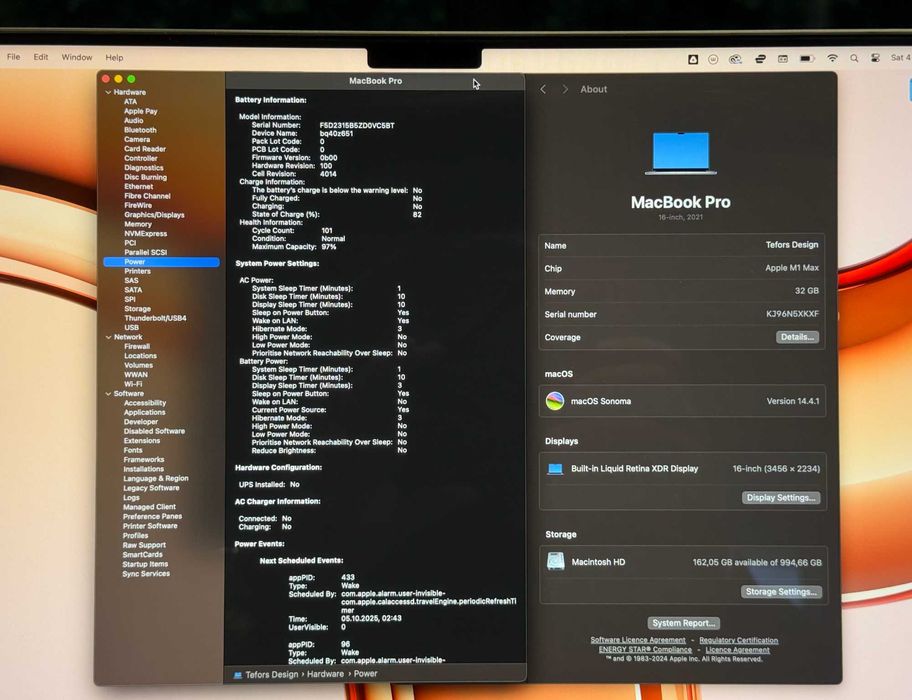Image resolution: width=912 pixels, height=700 pixels.
Task: Open the Licence Agreement link
Action: [738, 650]
